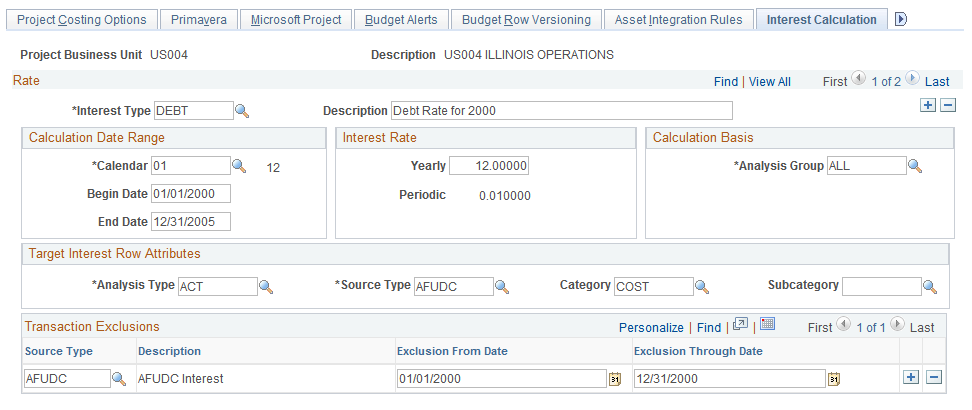Screen dimensions: 972x410
Task: Click the Yearly interest rate field
Action: (489, 166)
